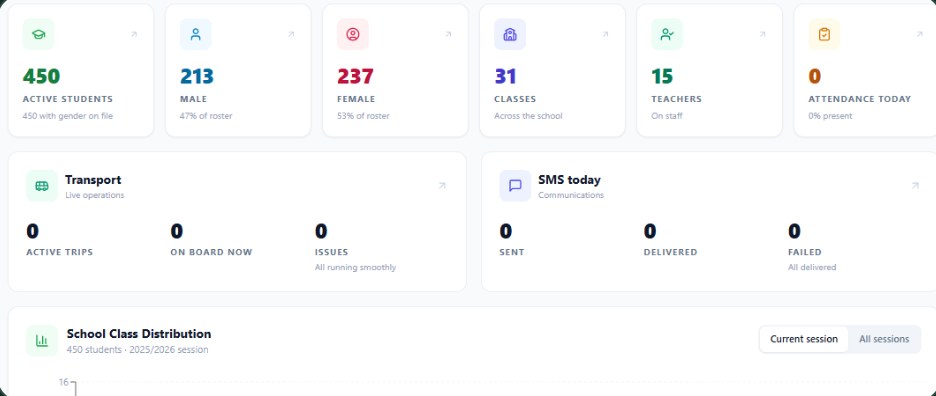Open the Male card arrow link
This screenshot has height=396, width=936.
click(x=291, y=35)
